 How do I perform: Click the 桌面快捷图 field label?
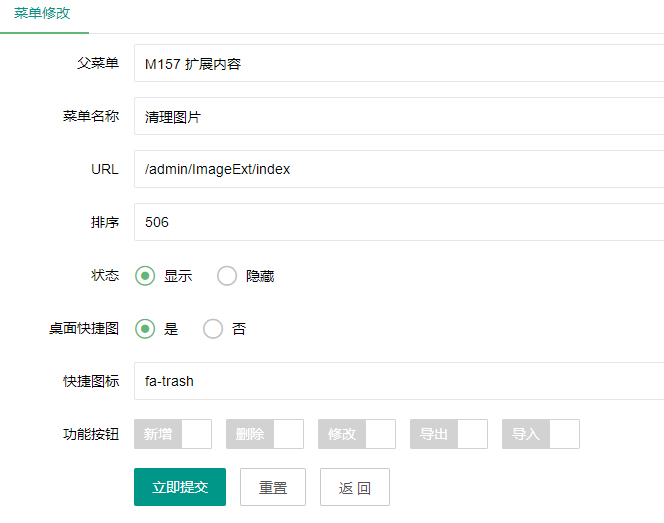84,329
